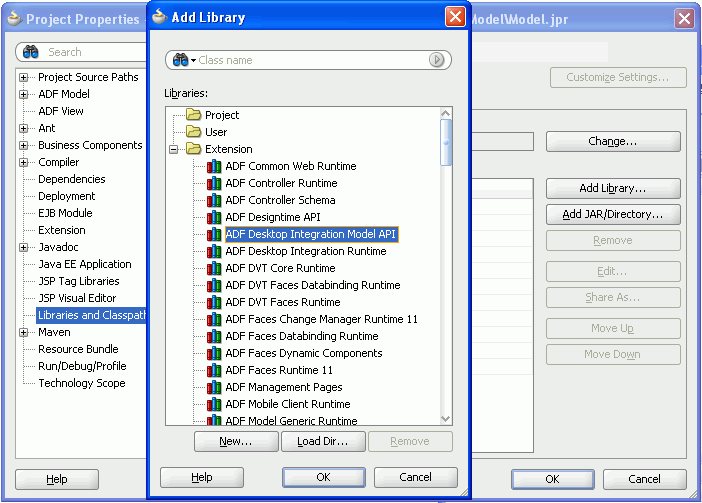Click the run search arrow button in Class name field
702x503 pixels.
coord(437,60)
